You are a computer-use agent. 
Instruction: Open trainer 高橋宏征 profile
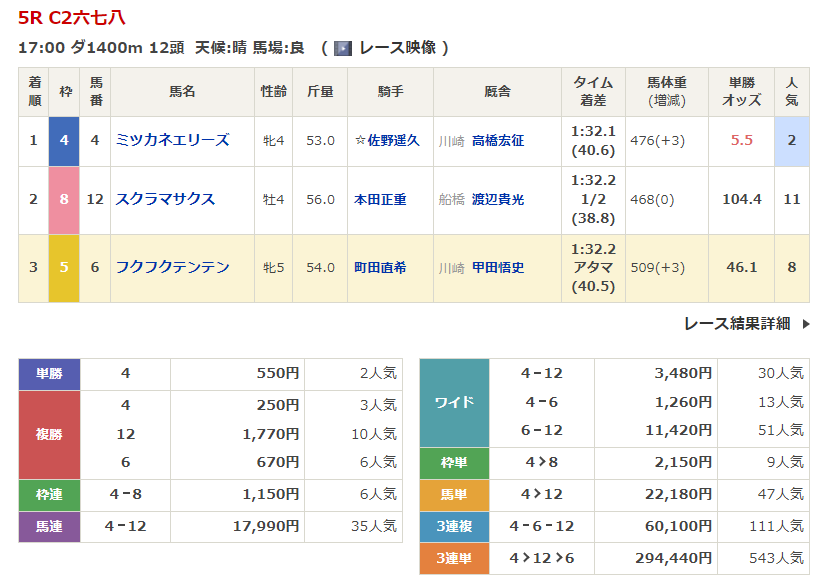pyautogui.click(x=497, y=141)
